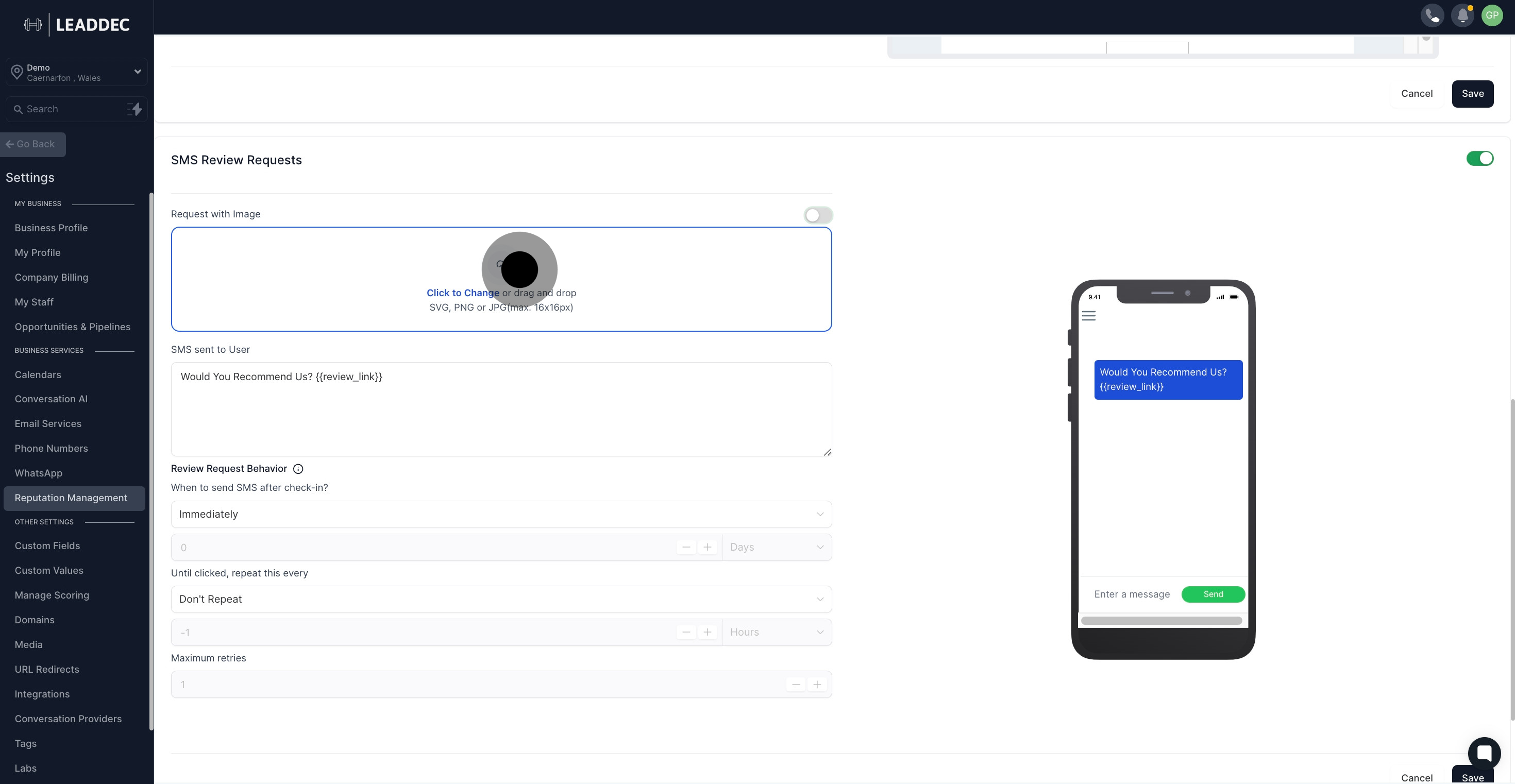
Task: Expand the Demo location selector
Action: [x=76, y=72]
